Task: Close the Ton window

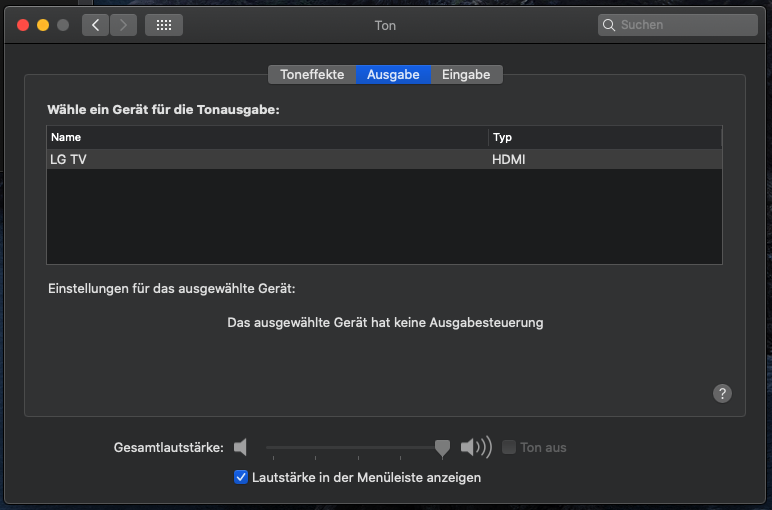Action: click(x=23, y=25)
